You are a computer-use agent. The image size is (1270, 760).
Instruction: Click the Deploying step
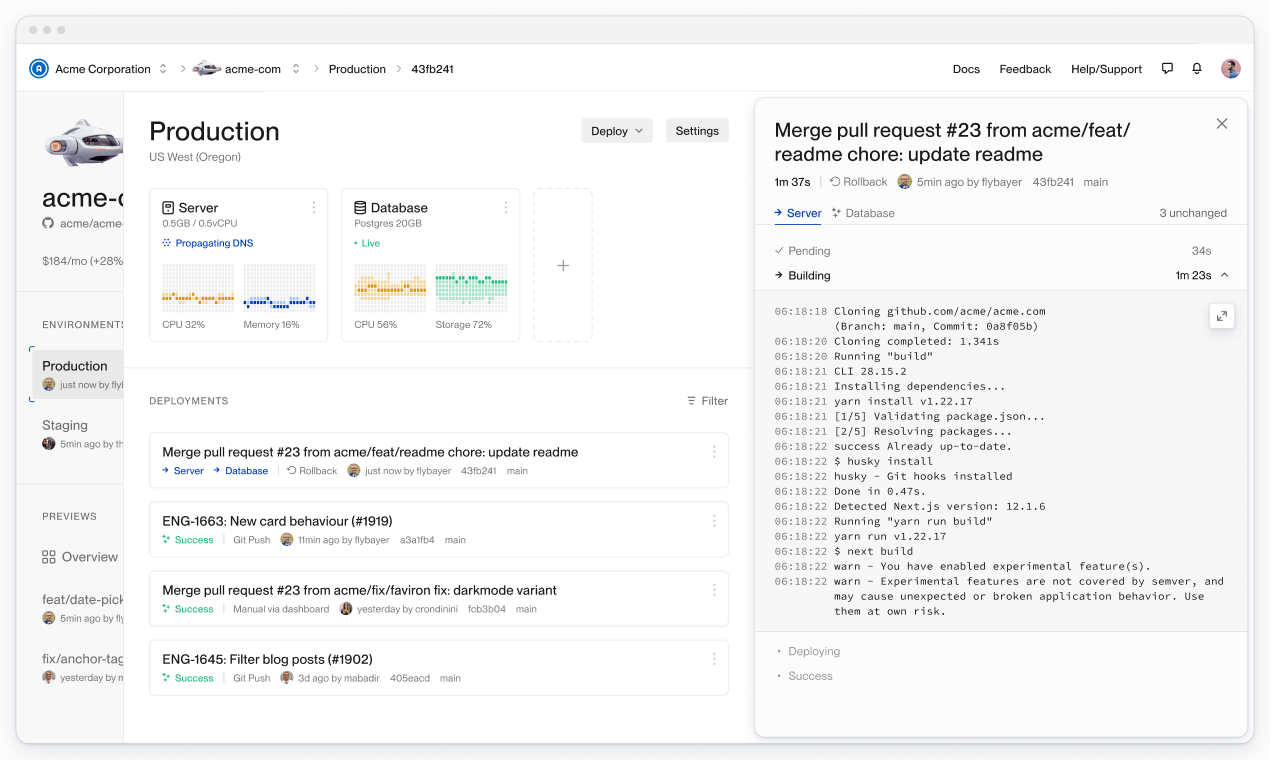814,651
